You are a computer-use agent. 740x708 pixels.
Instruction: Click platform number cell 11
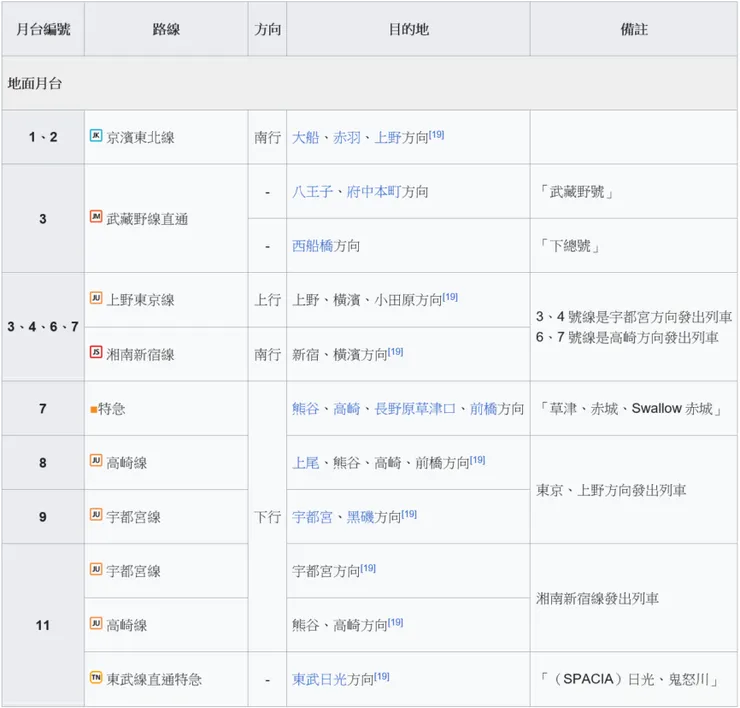(43, 625)
